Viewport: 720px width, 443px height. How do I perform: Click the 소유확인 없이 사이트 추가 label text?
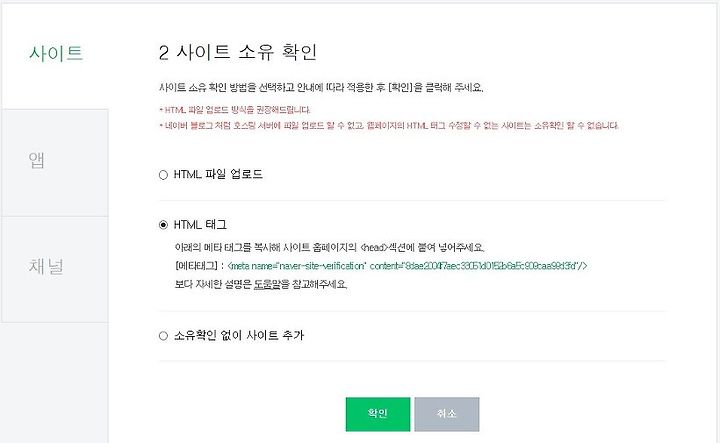tap(239, 336)
